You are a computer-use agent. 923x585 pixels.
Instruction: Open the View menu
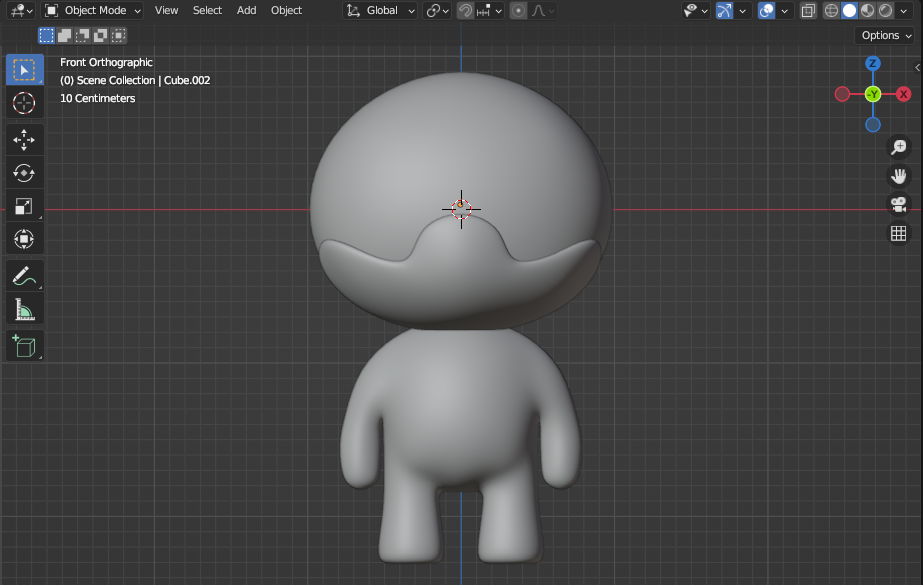click(x=166, y=10)
